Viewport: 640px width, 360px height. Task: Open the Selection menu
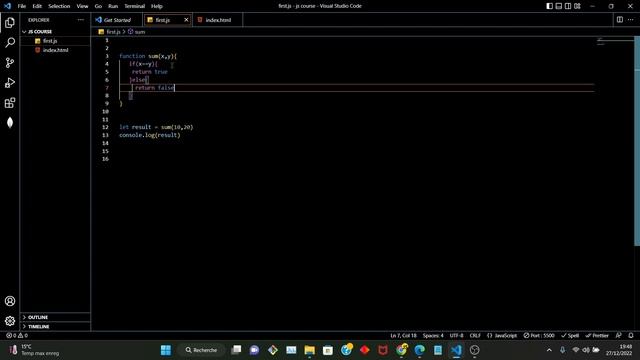click(59, 6)
